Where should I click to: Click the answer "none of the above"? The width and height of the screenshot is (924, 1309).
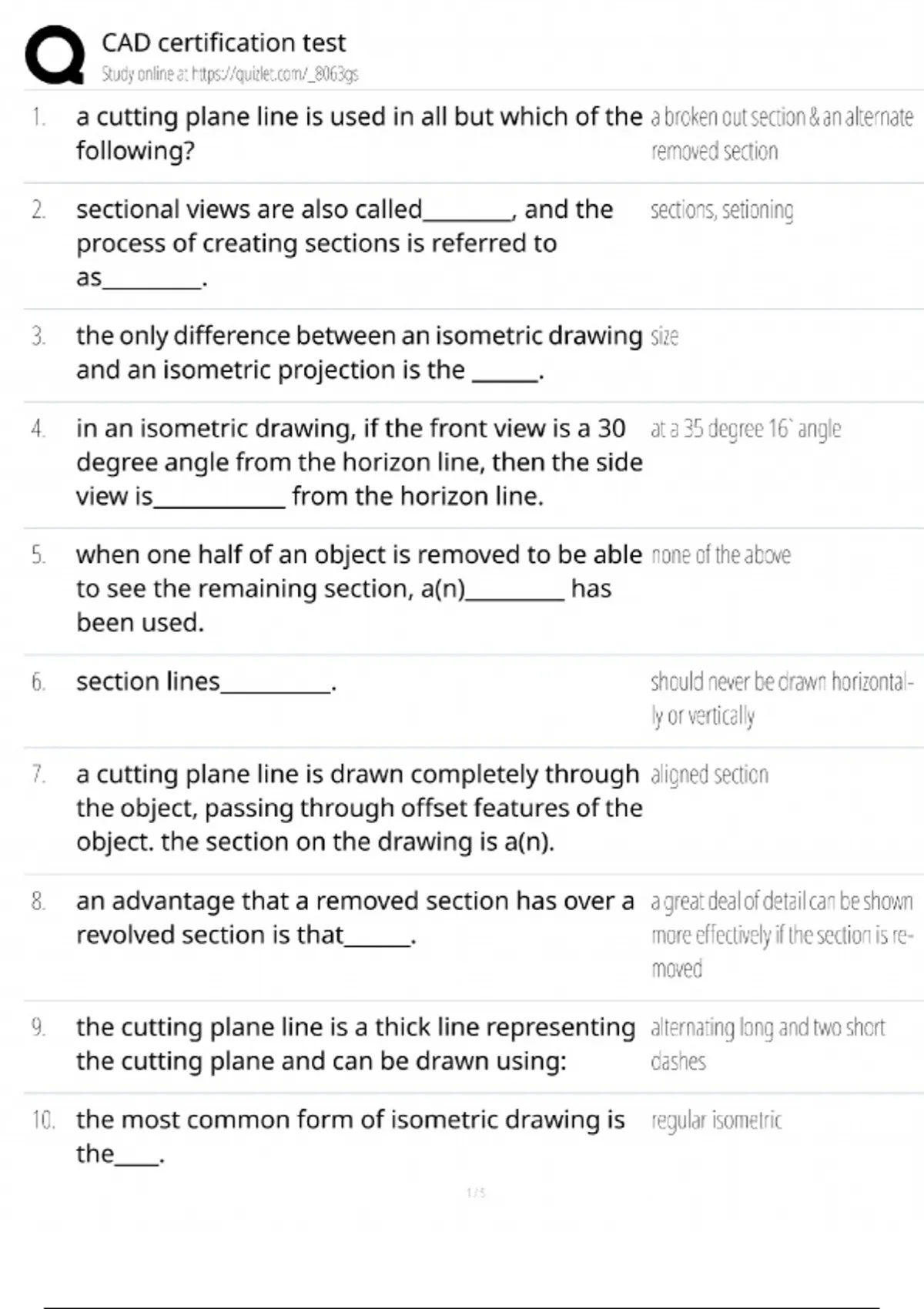tap(721, 555)
